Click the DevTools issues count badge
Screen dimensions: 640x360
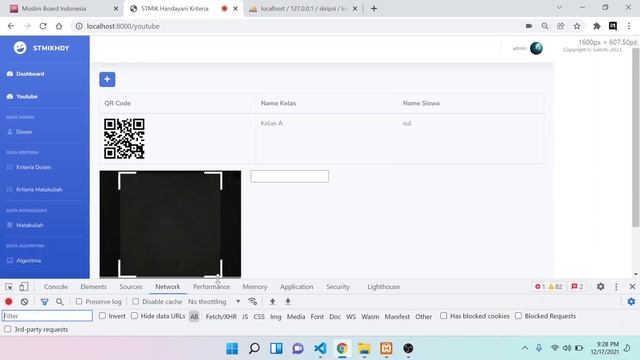point(577,287)
